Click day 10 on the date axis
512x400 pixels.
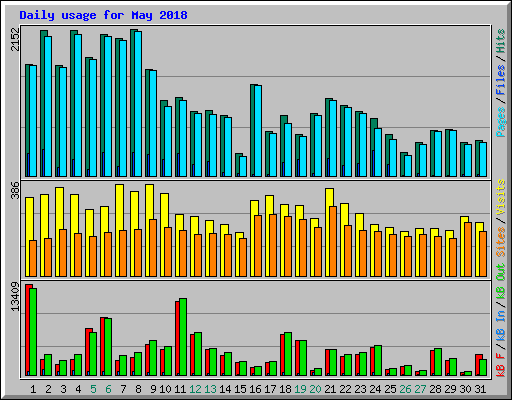click(165, 389)
